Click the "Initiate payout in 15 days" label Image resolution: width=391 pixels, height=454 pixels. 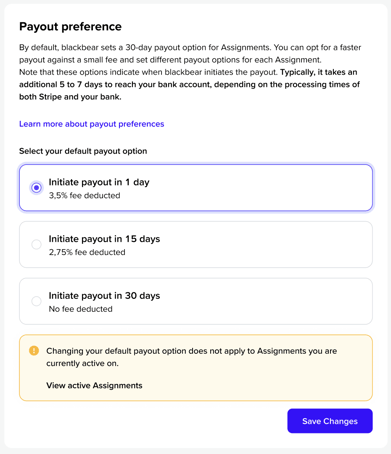104,239
